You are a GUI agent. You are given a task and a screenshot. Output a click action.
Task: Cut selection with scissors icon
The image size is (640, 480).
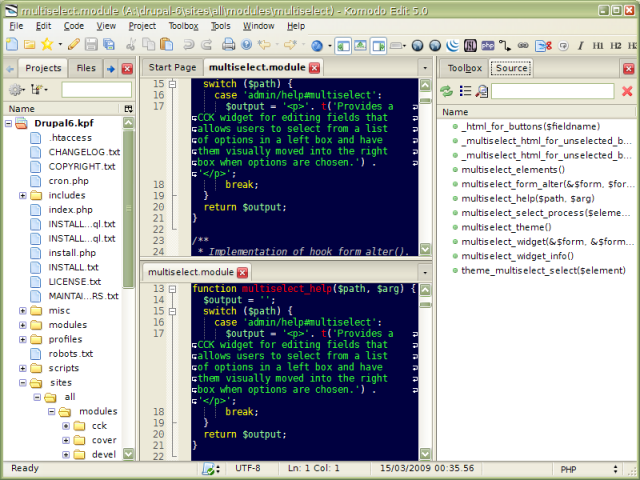pyautogui.click(x=131, y=44)
